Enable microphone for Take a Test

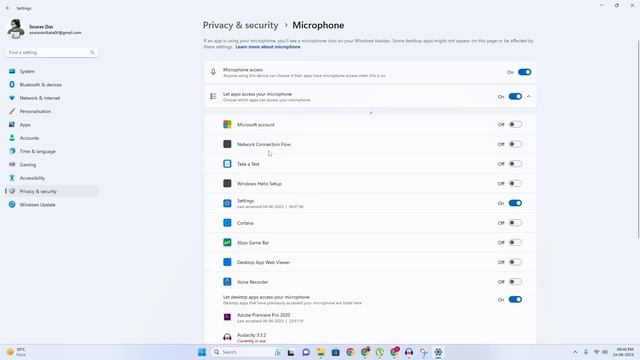pos(515,164)
